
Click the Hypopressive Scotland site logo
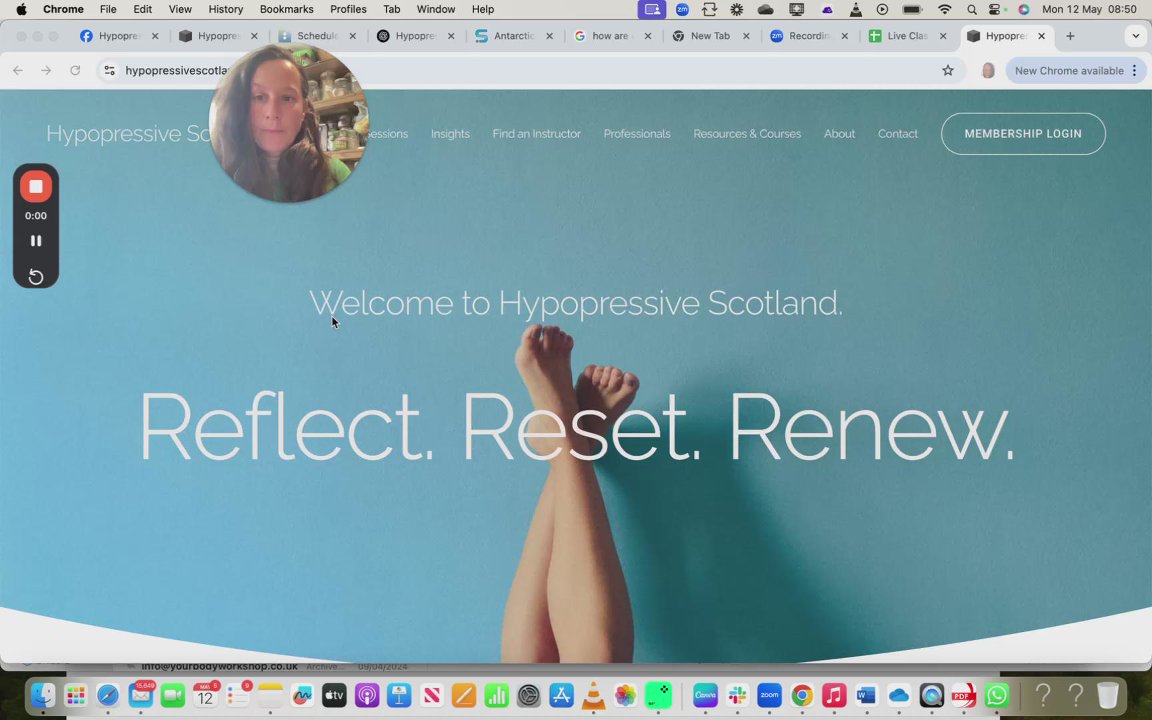point(129,134)
